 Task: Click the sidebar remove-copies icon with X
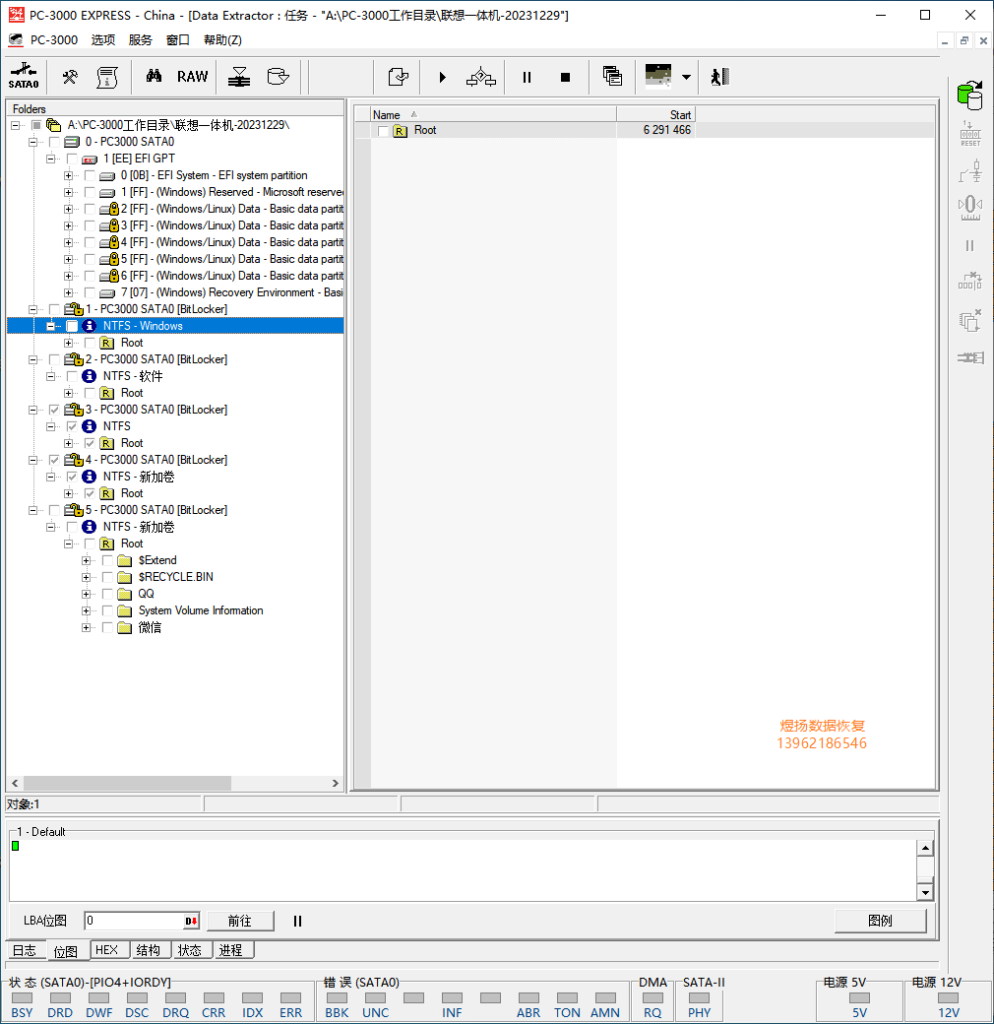(970, 320)
